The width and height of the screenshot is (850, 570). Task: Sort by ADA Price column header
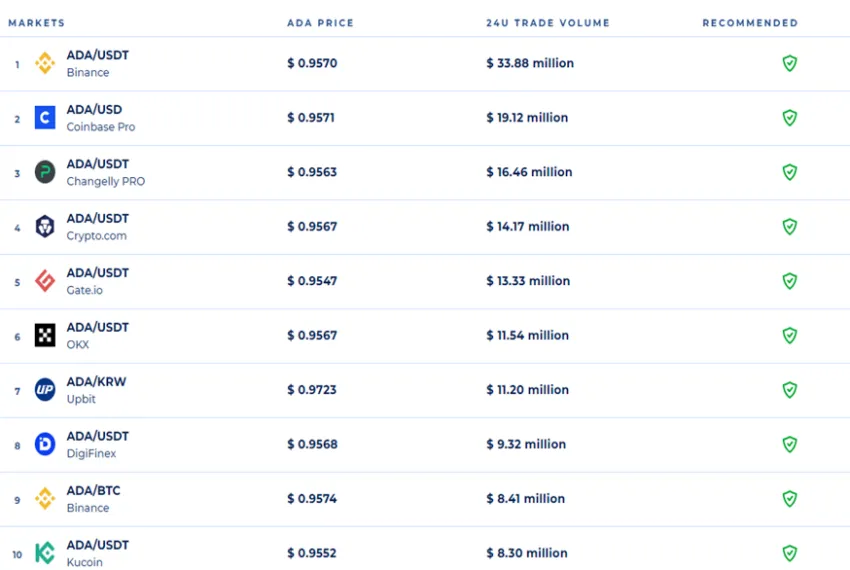point(320,23)
